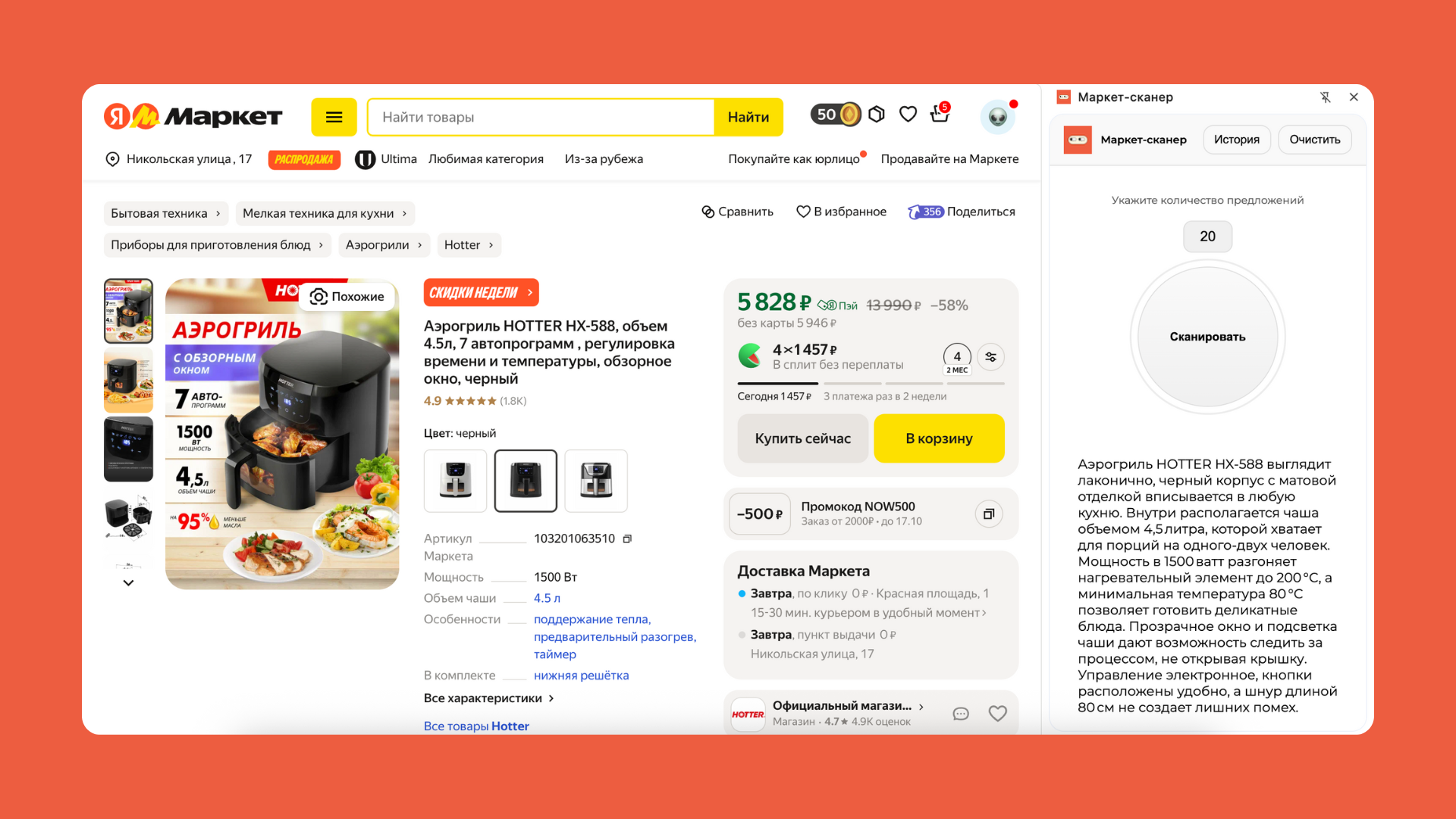The height and width of the screenshot is (819, 1456).
Task: Copy the NOW500 promo code
Action: pyautogui.click(x=989, y=514)
